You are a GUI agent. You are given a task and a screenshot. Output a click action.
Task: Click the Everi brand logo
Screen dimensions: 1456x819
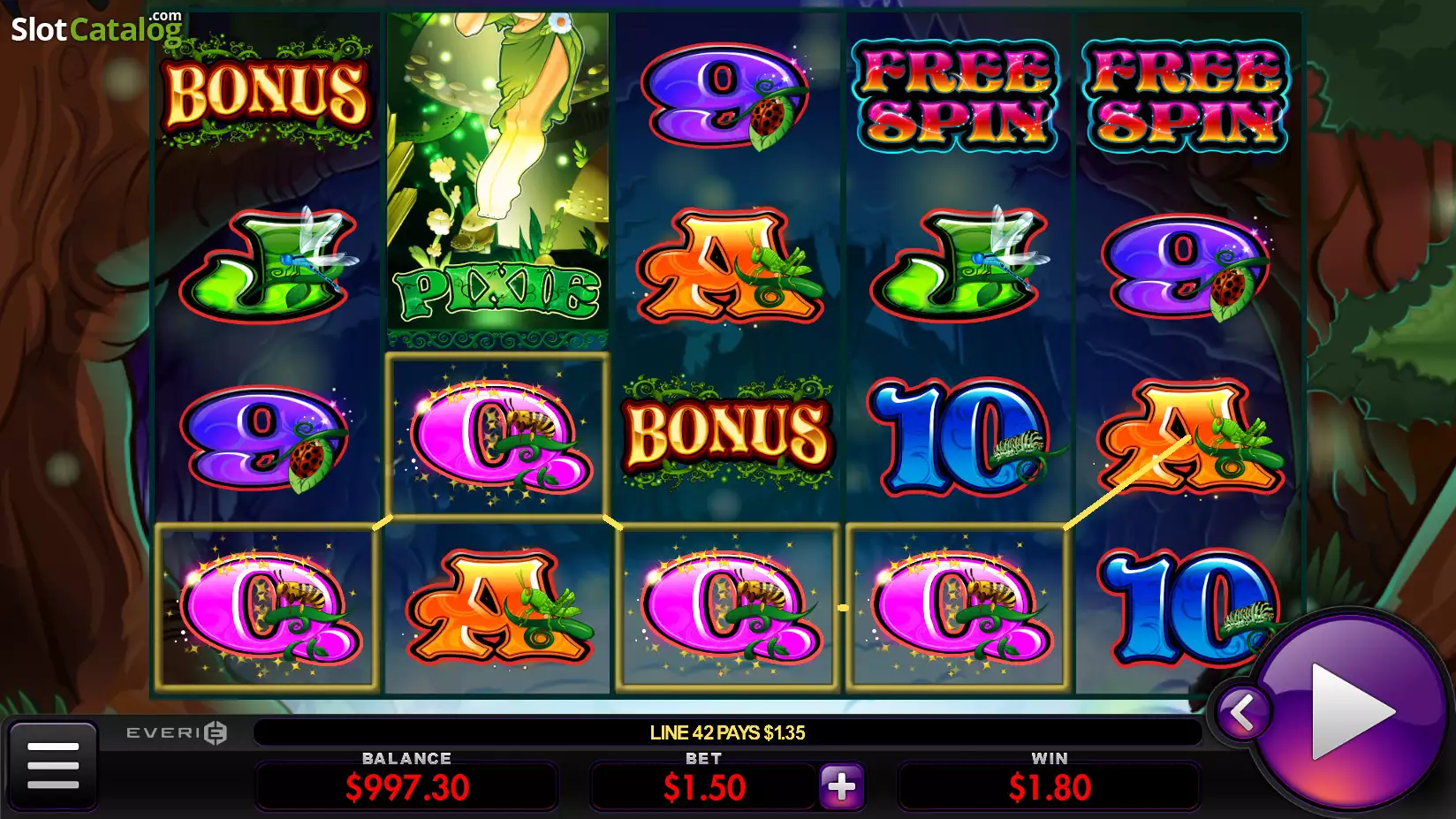tap(177, 732)
